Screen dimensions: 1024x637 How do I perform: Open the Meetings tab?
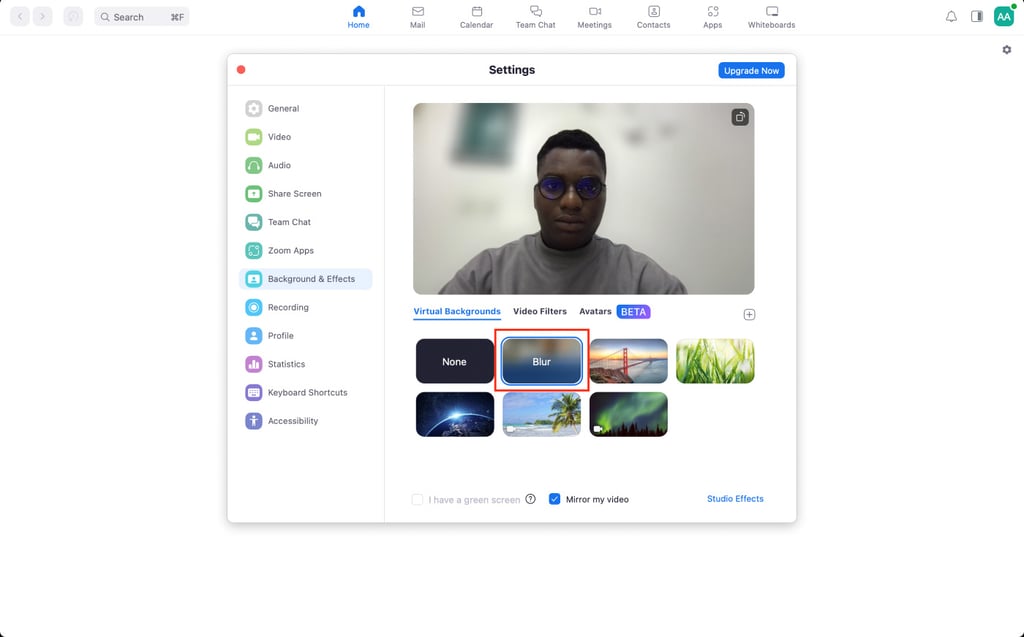point(594,17)
